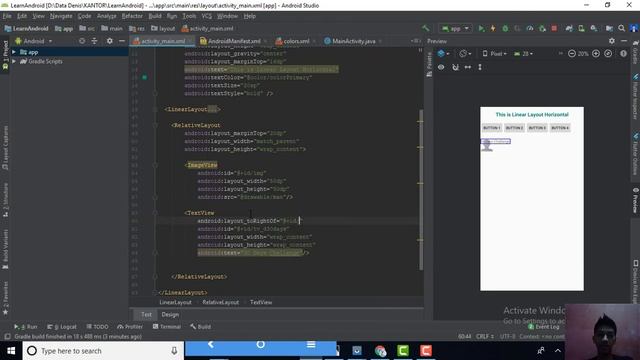The height and width of the screenshot is (360, 640).
Task: Run the app with the green play icon
Action: (x=481, y=28)
